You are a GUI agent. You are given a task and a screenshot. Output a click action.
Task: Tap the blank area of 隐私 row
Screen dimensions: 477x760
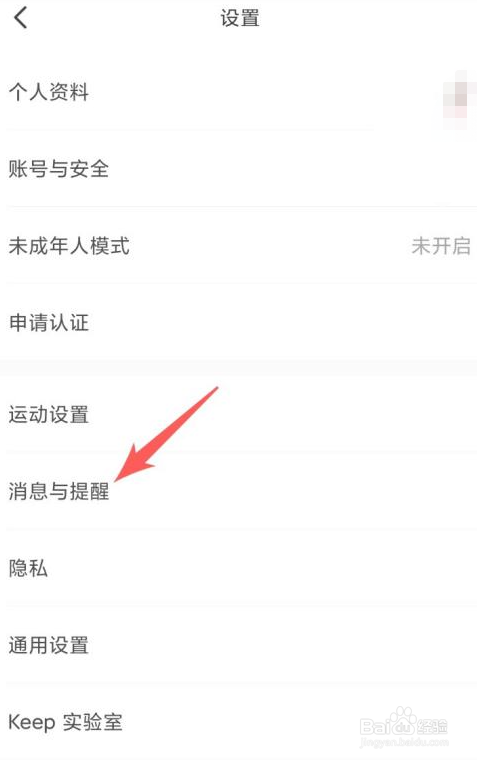[x=262, y=568]
